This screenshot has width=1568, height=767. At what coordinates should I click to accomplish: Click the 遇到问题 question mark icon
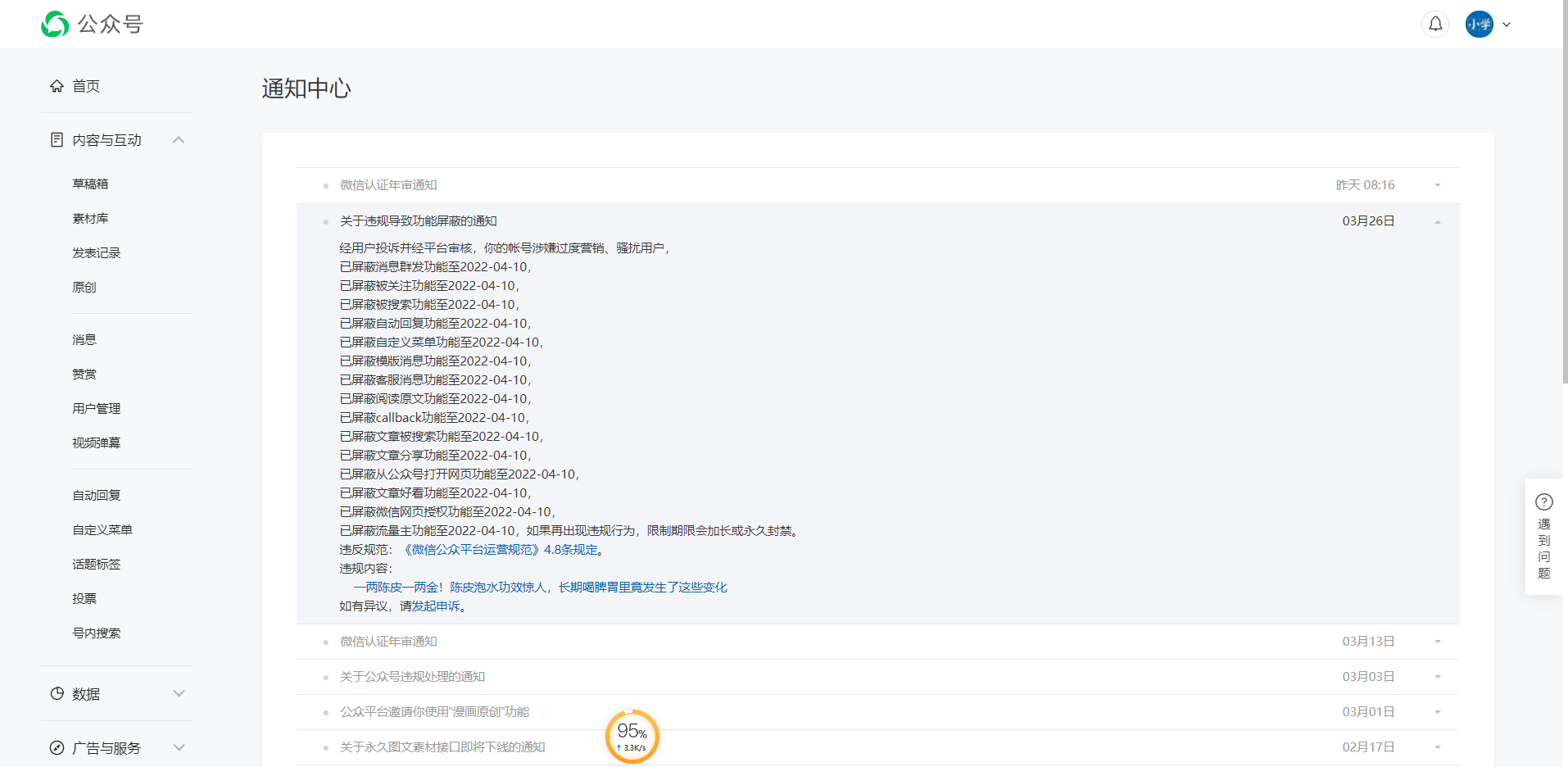[1544, 501]
